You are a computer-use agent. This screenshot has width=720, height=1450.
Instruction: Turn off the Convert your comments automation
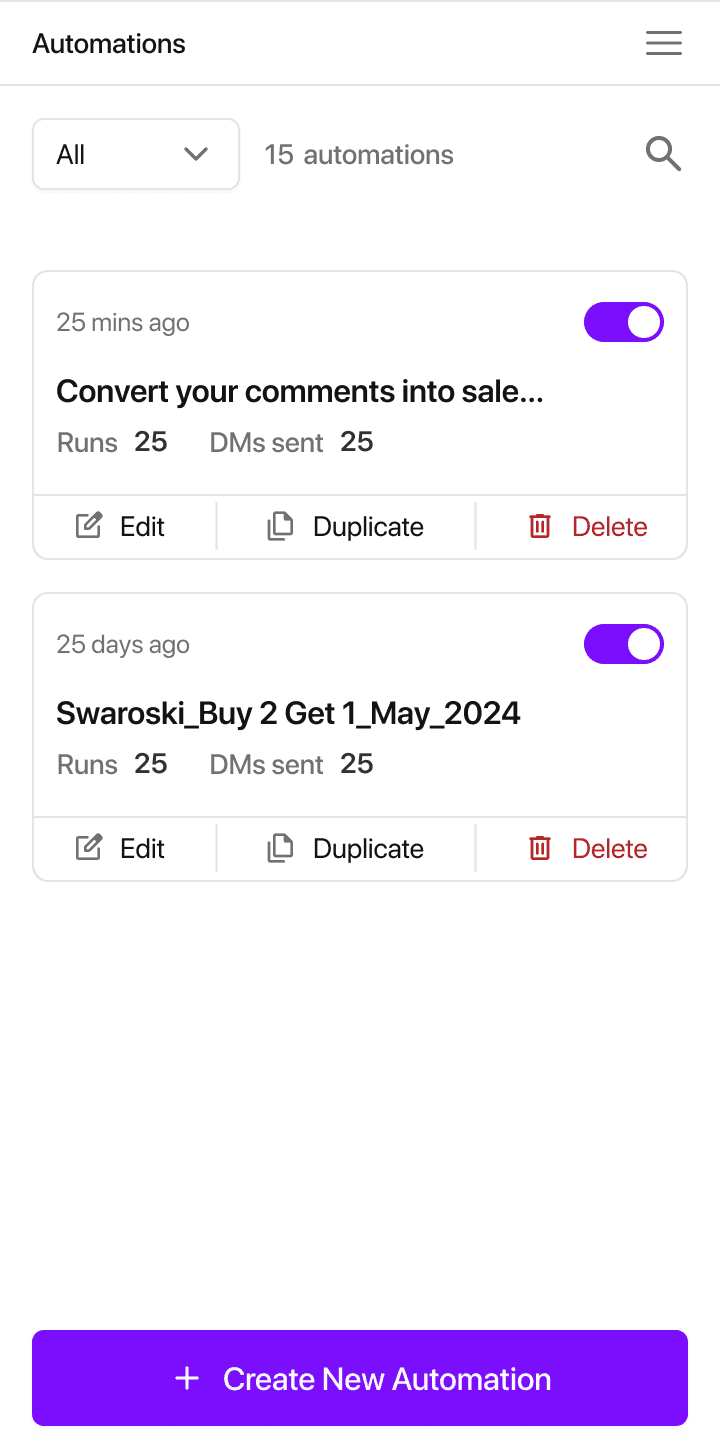(x=624, y=322)
